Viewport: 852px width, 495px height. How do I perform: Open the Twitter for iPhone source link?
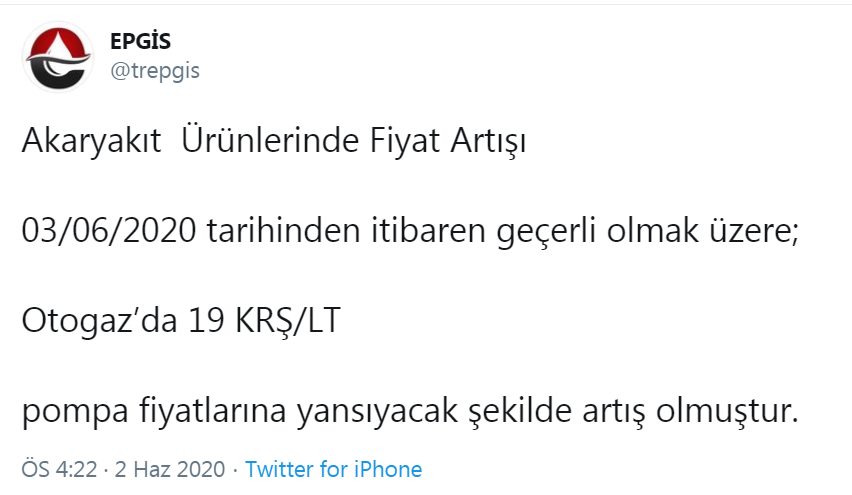tap(333, 469)
